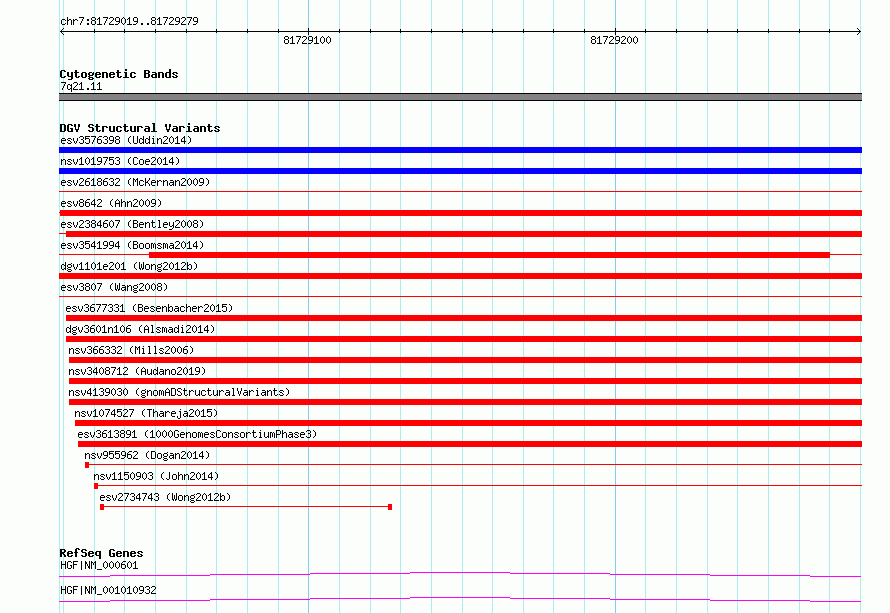The width and height of the screenshot is (890, 613).
Task: Click blue bar under esv3576398 (Uddin2014)
Action: point(460,150)
